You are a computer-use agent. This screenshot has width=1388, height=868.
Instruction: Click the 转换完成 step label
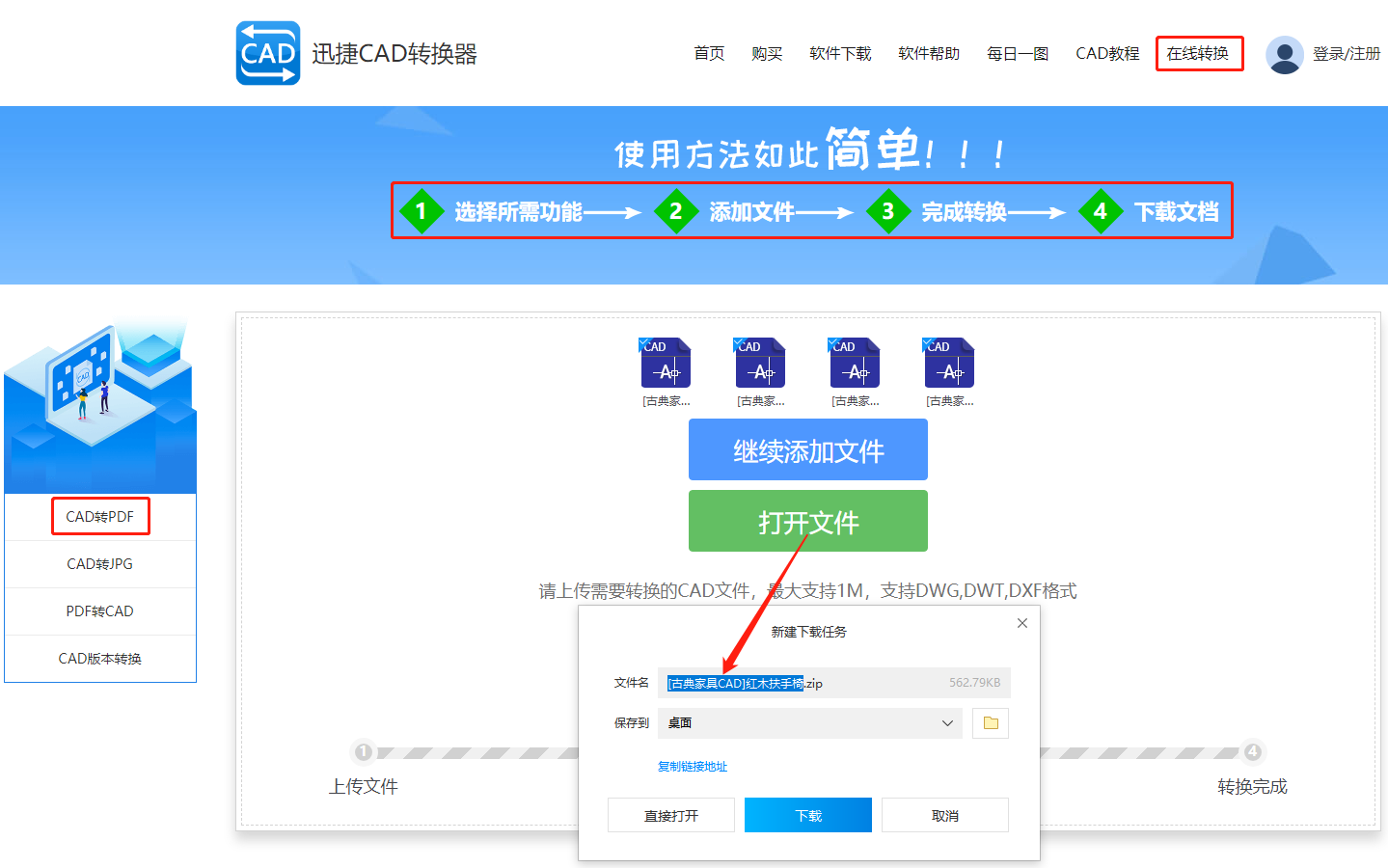tap(1252, 787)
